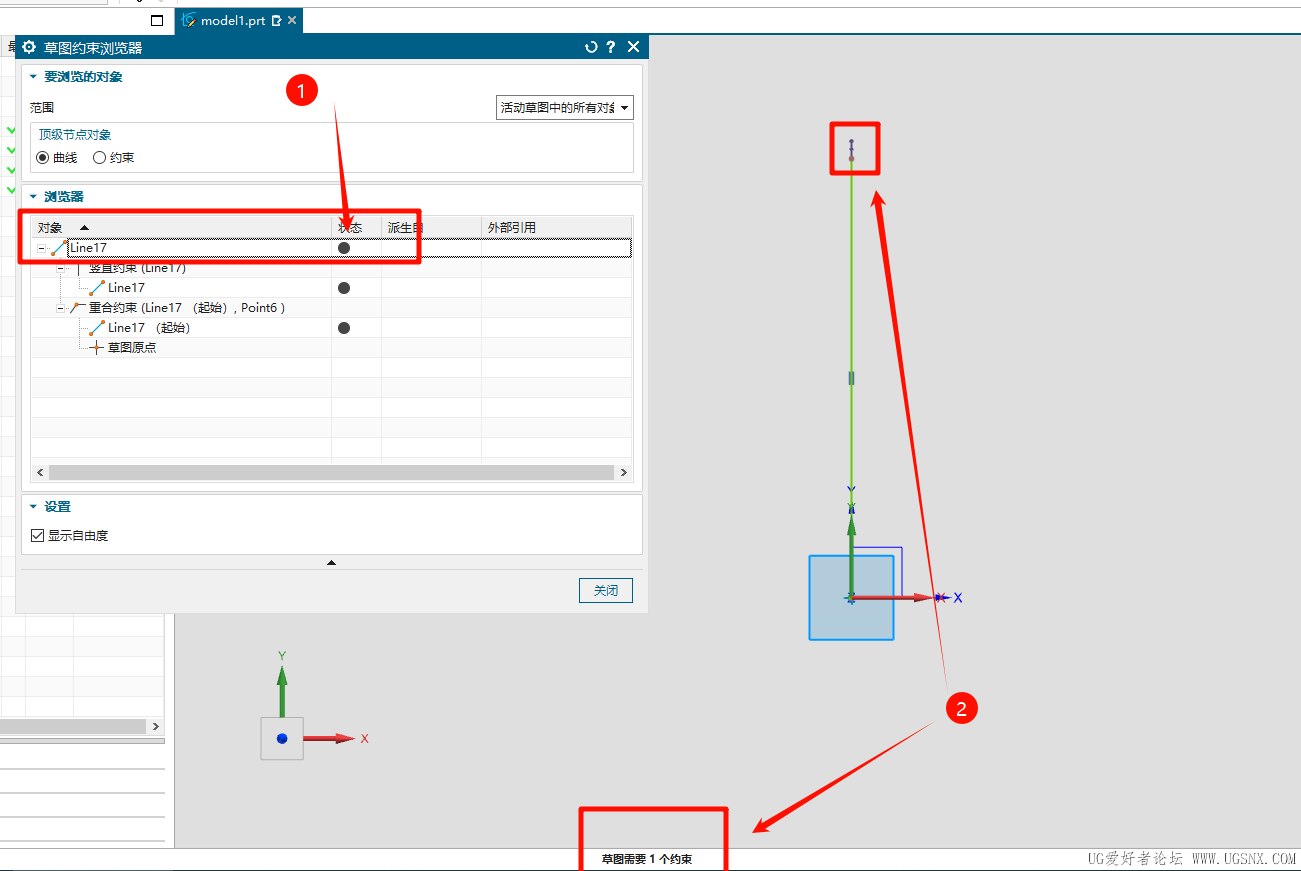Screen dimensions: 1301x871
Task: Click the browser table scrollbar left arrow
Action: tap(41, 473)
